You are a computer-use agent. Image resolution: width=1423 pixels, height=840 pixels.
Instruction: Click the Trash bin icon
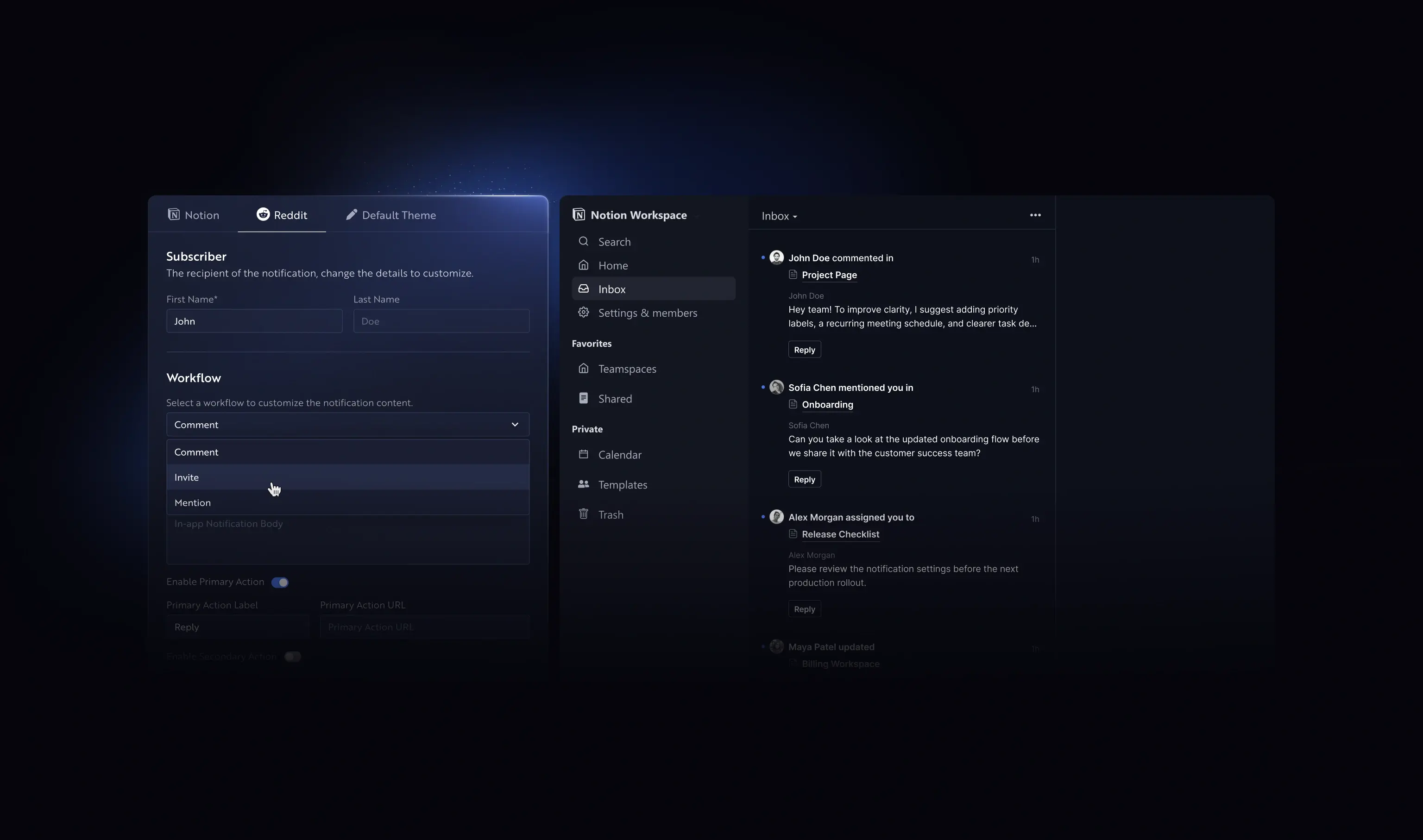pos(583,514)
